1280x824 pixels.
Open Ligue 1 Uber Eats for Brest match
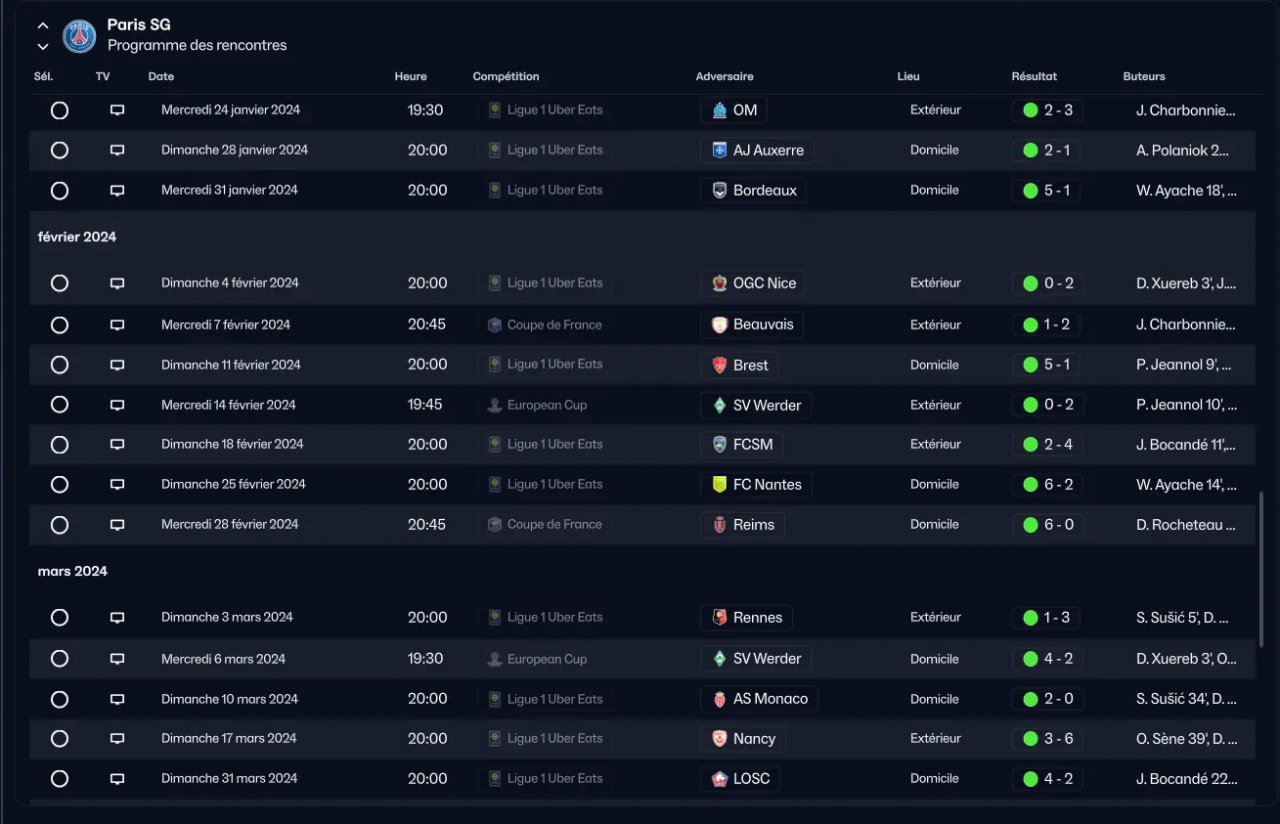545,365
